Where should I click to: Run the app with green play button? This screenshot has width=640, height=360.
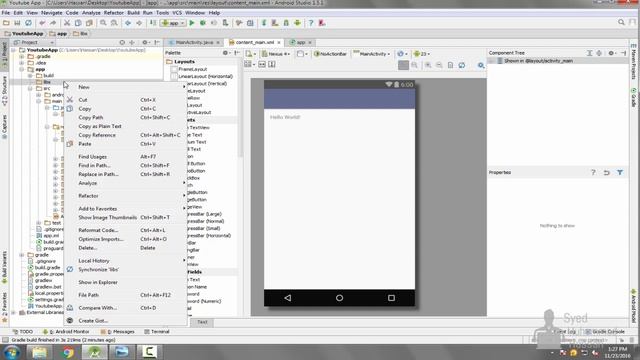(192, 23)
